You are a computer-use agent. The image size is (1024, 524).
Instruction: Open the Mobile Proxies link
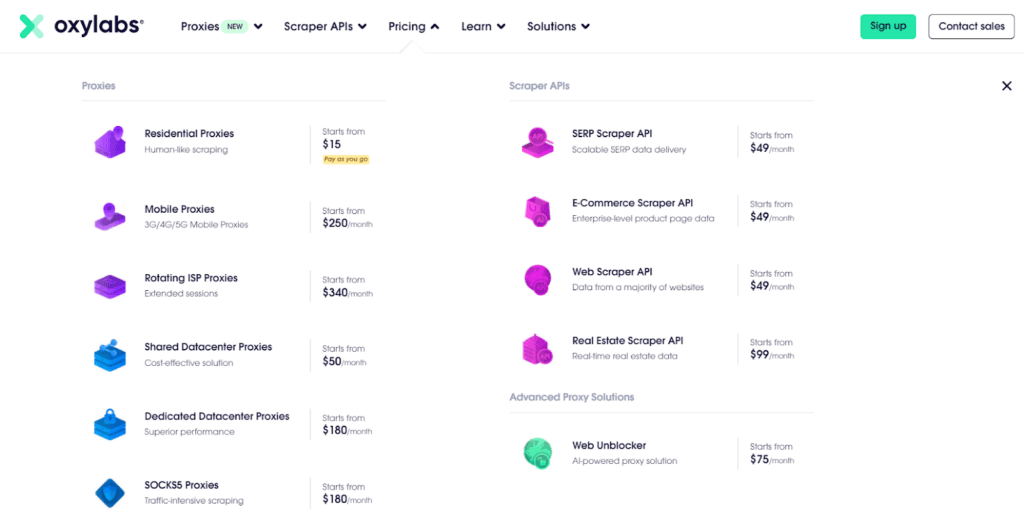coord(180,209)
